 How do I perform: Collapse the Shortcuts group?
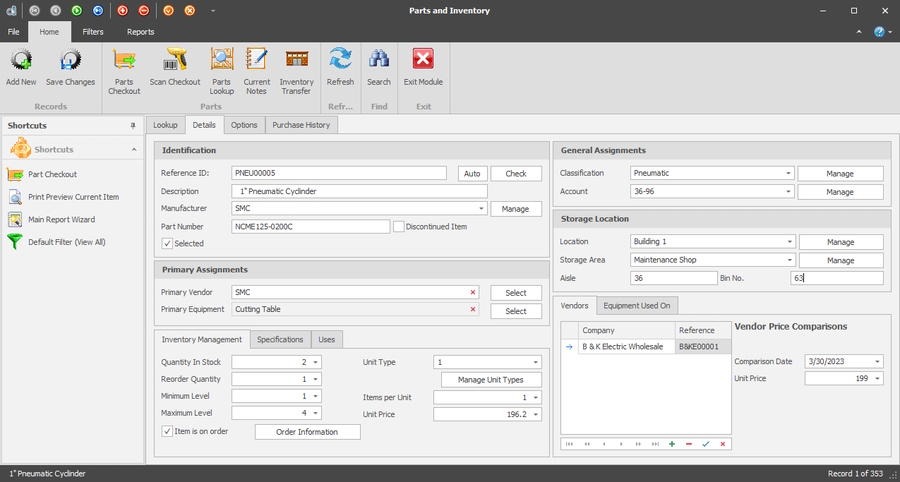pyautogui.click(x=134, y=150)
